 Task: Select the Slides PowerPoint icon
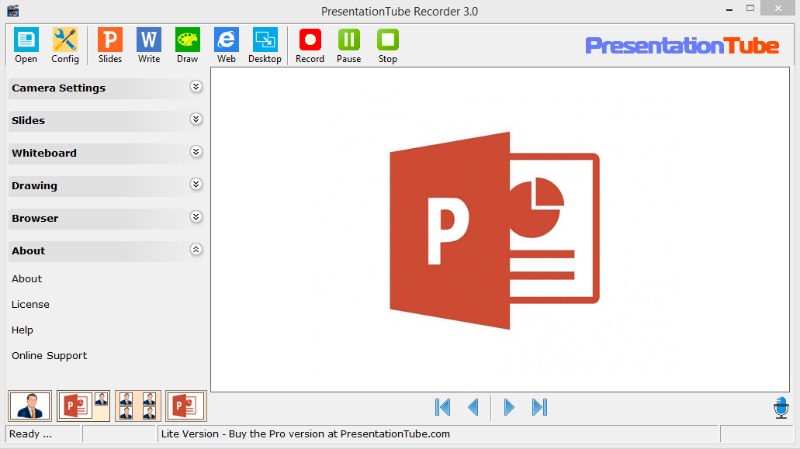tap(110, 45)
